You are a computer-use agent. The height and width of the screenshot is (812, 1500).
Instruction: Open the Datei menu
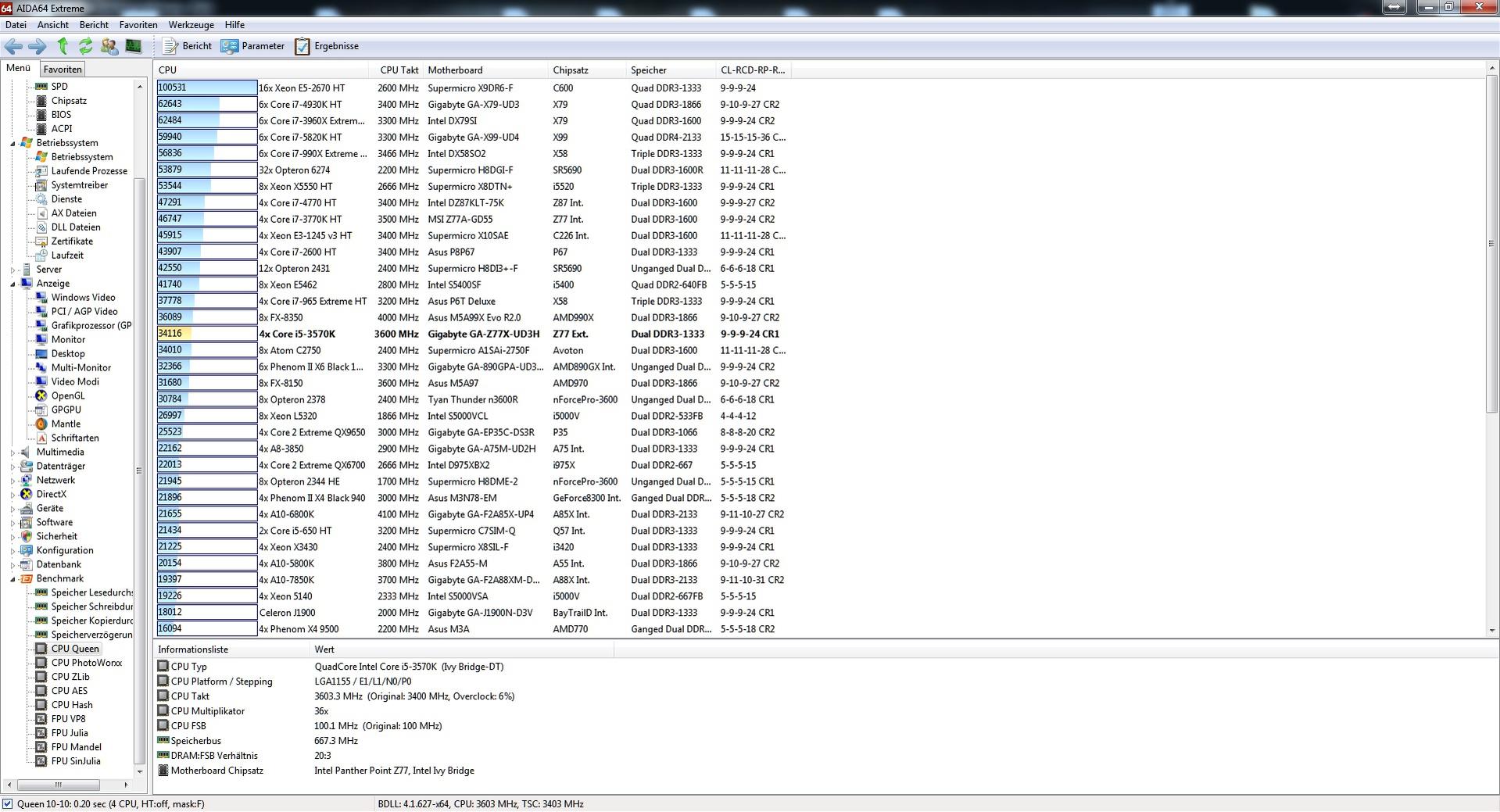point(16,25)
